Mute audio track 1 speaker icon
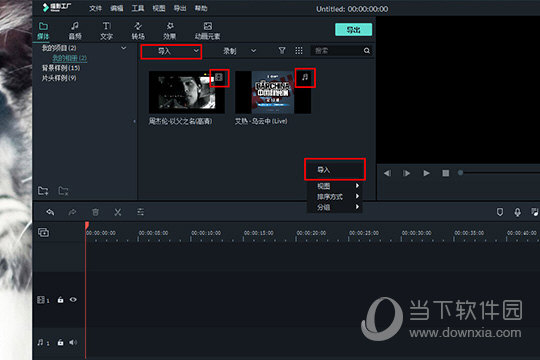The width and height of the screenshot is (540, 360). coord(73,342)
